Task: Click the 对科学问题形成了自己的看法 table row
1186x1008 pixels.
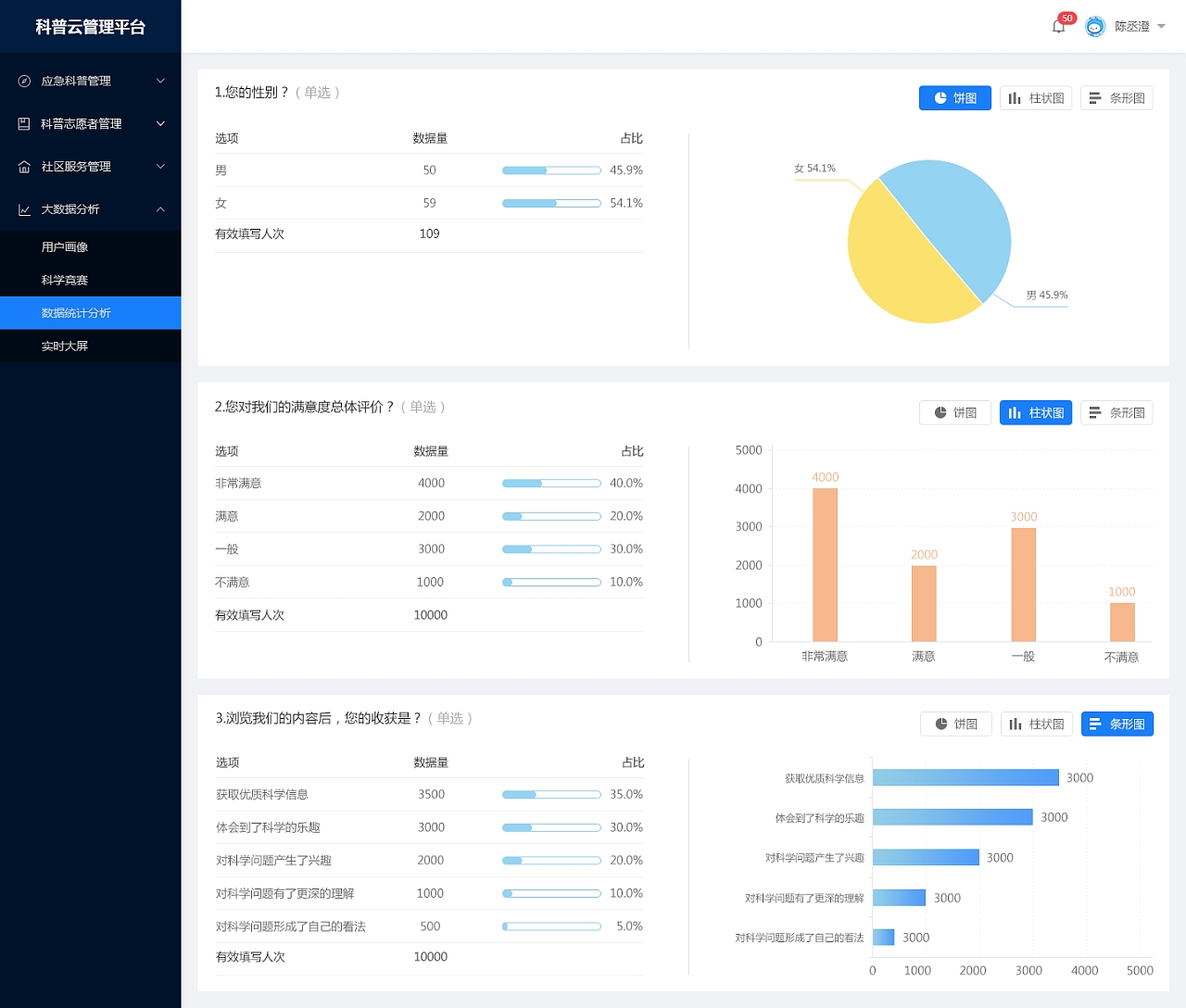Action: 430,926
